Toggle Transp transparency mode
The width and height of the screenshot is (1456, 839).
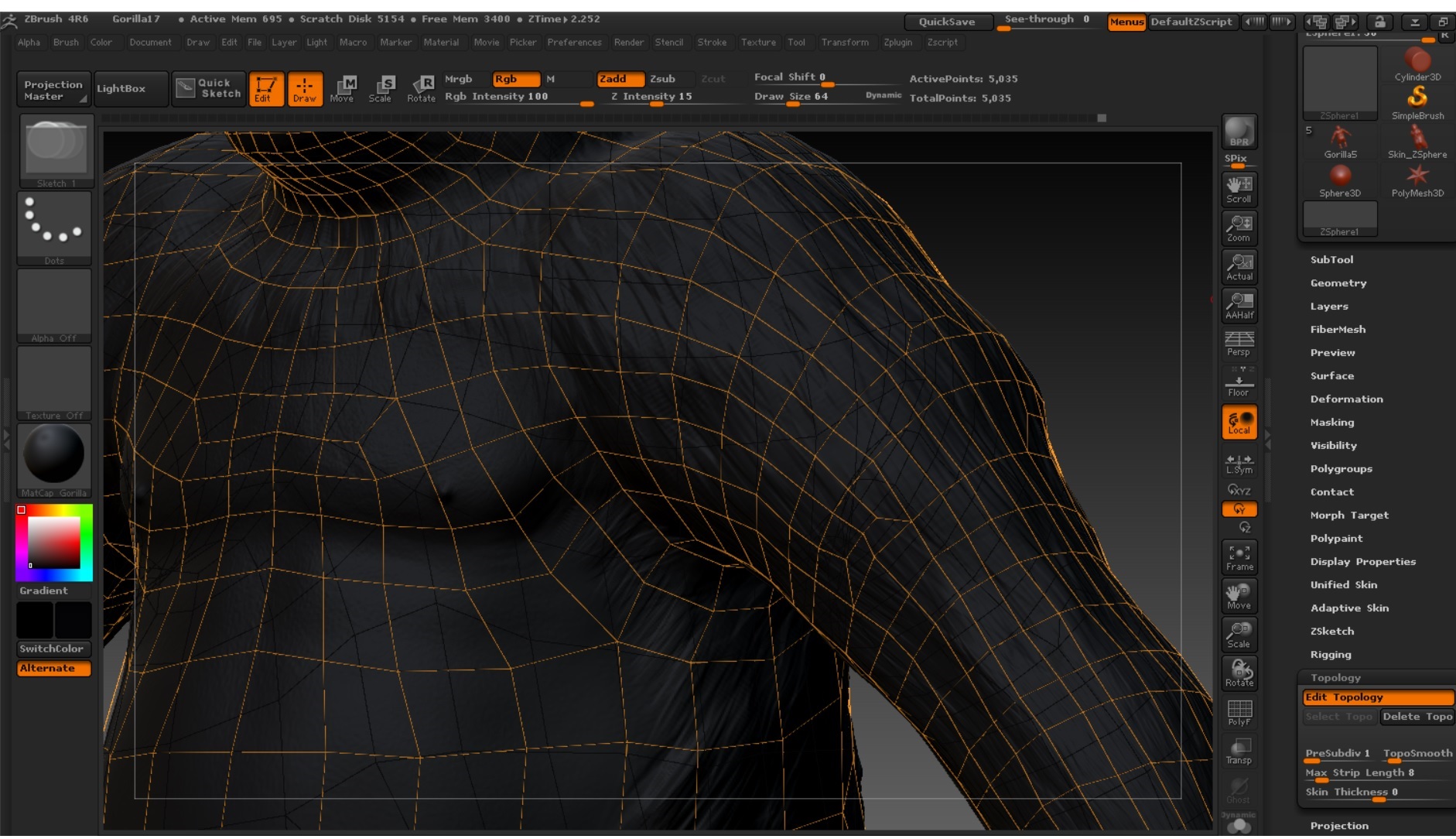(1239, 751)
